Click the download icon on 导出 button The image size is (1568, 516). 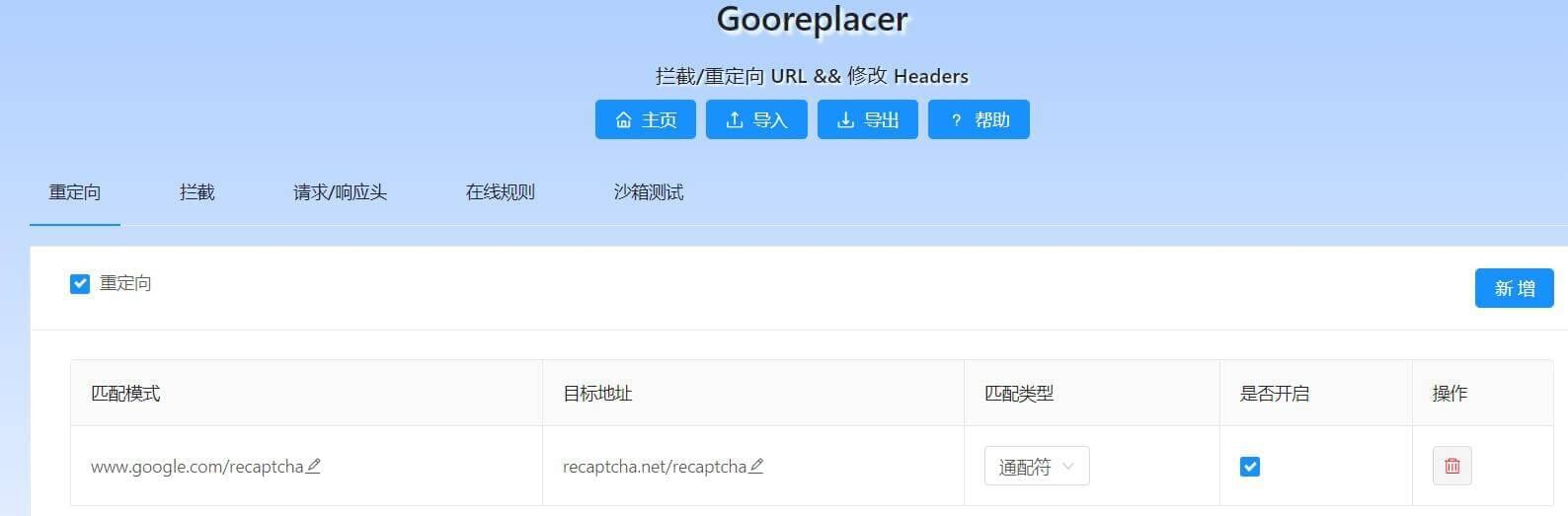(845, 119)
